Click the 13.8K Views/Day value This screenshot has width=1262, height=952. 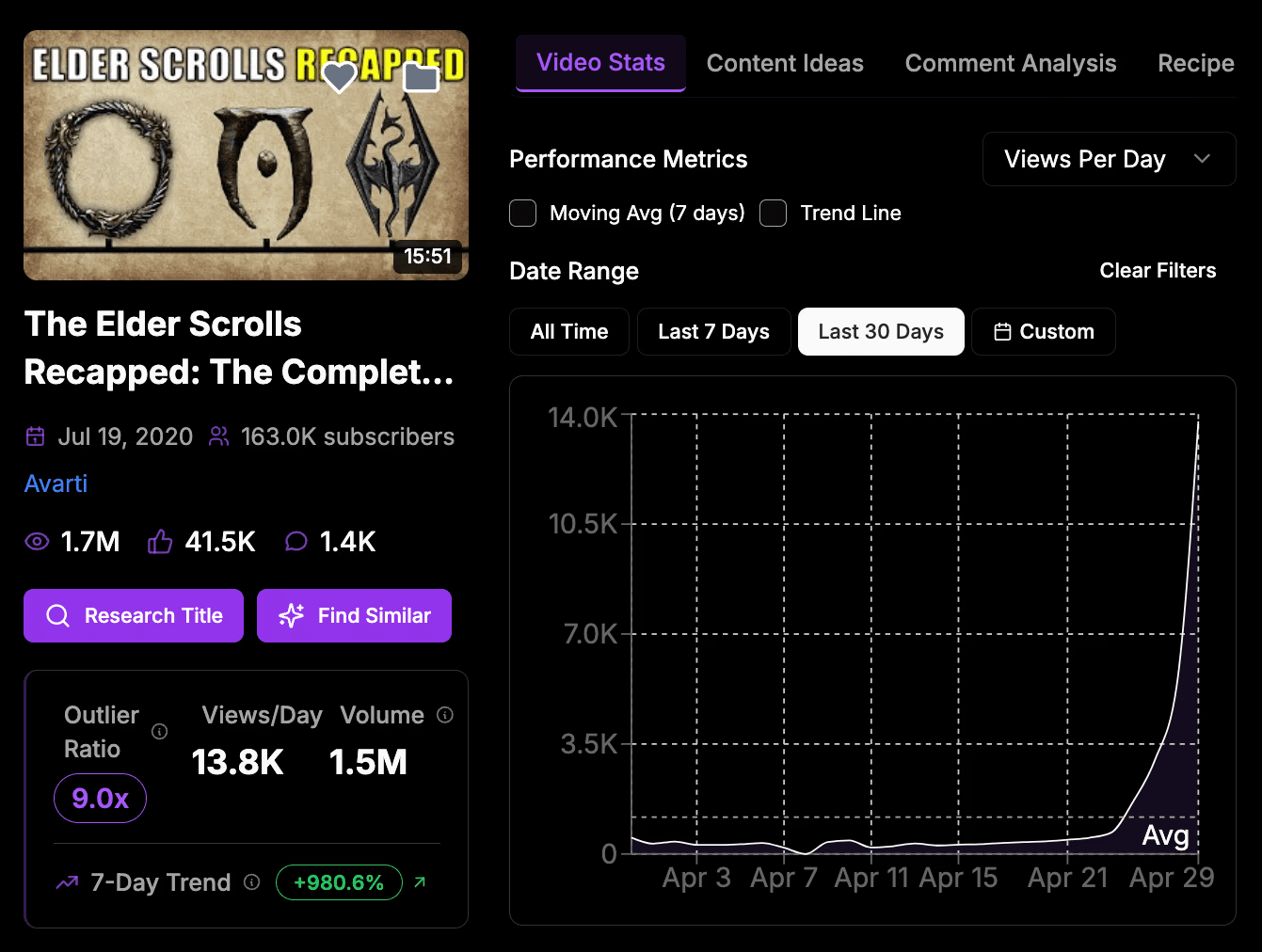coord(237,762)
